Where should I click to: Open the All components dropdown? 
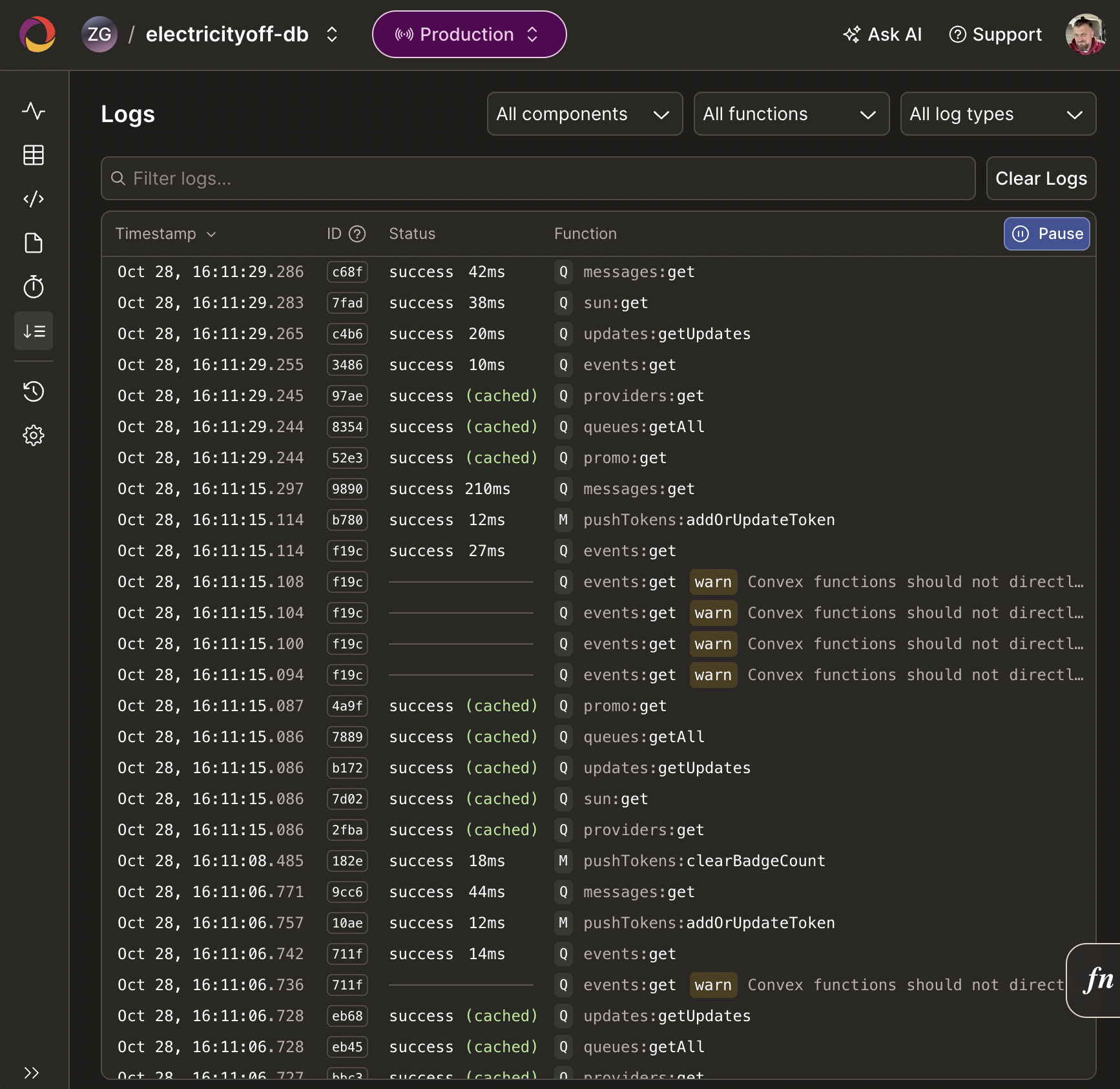585,114
